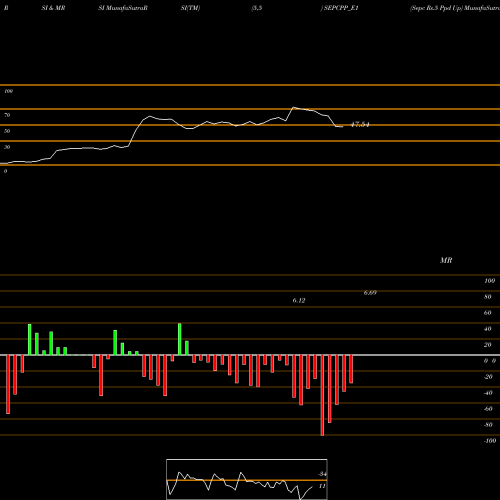
Task: Click the MR axis label '-40'
Action: pos(488,393)
